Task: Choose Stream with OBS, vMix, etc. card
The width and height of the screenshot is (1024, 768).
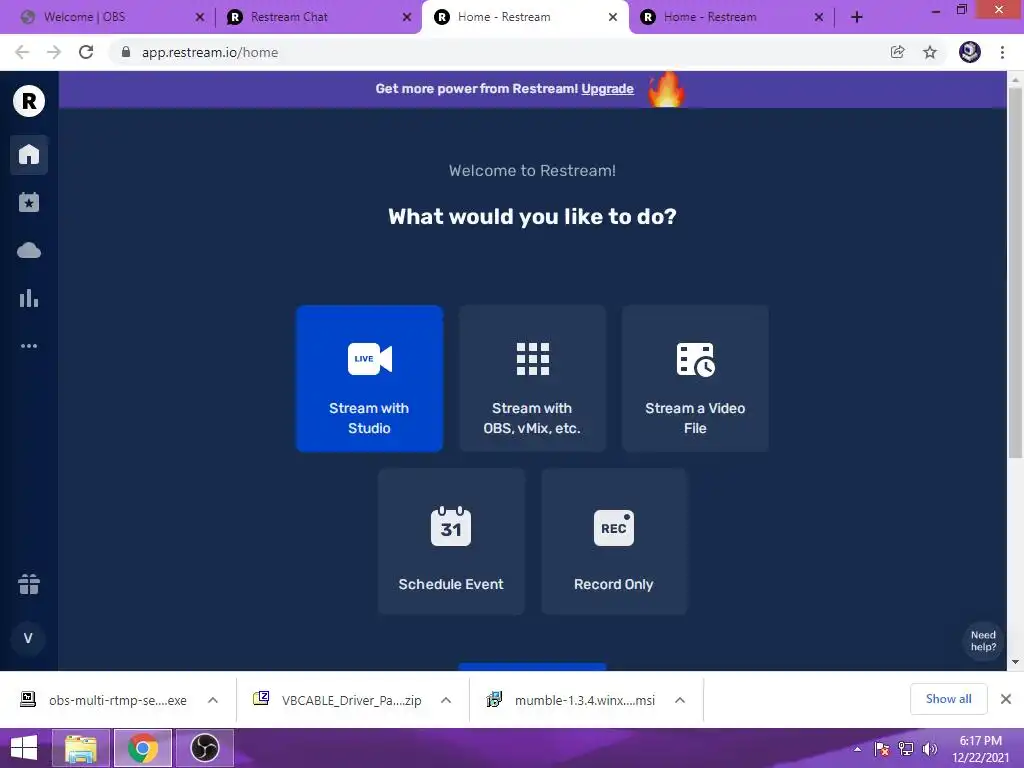Action: tap(532, 379)
